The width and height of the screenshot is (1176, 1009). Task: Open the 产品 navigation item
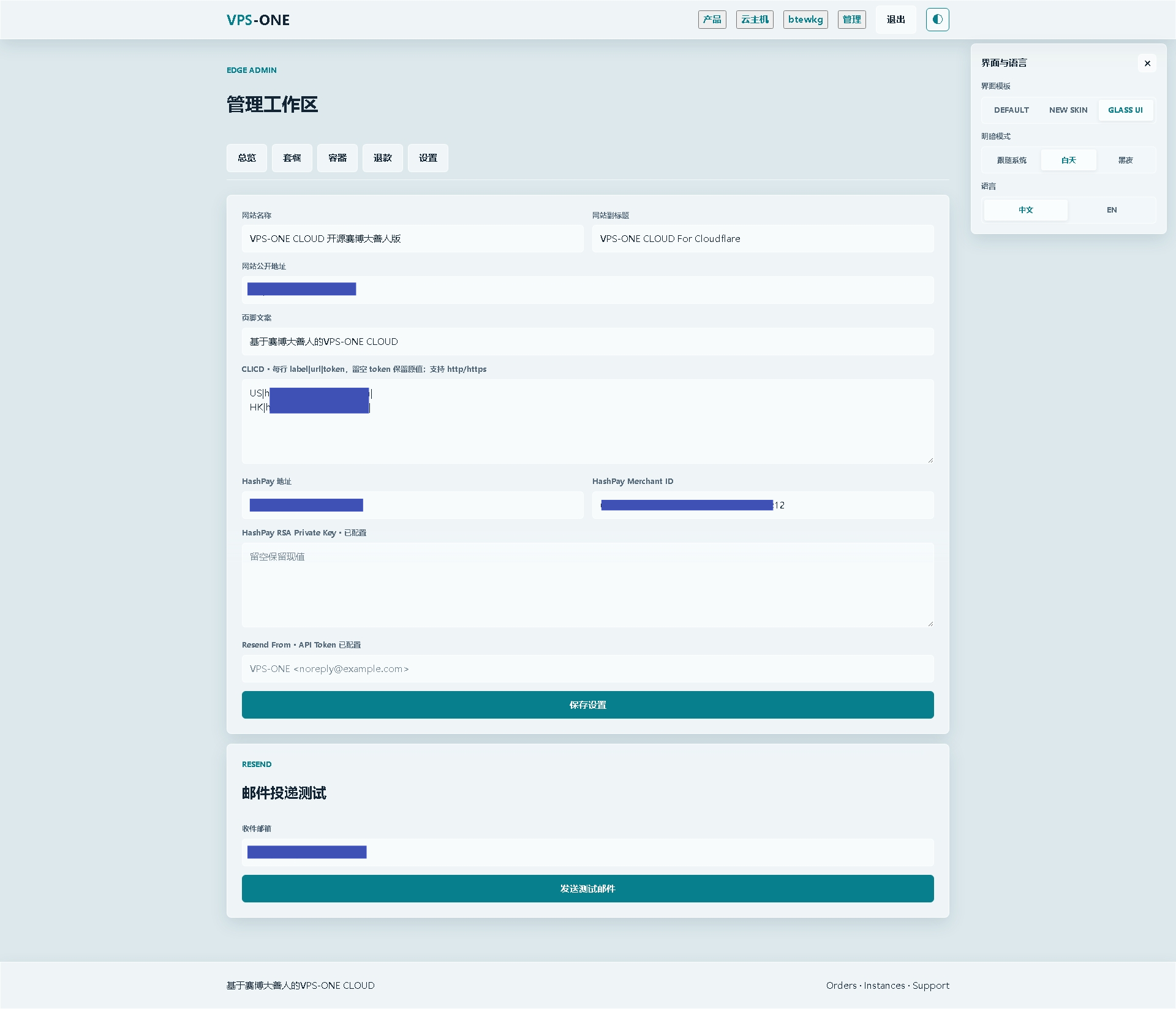tap(712, 20)
